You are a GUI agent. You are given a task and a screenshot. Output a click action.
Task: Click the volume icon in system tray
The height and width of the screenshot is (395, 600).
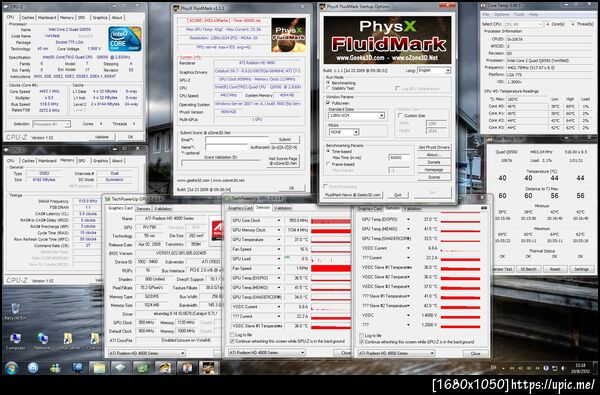pyautogui.click(x=563, y=368)
